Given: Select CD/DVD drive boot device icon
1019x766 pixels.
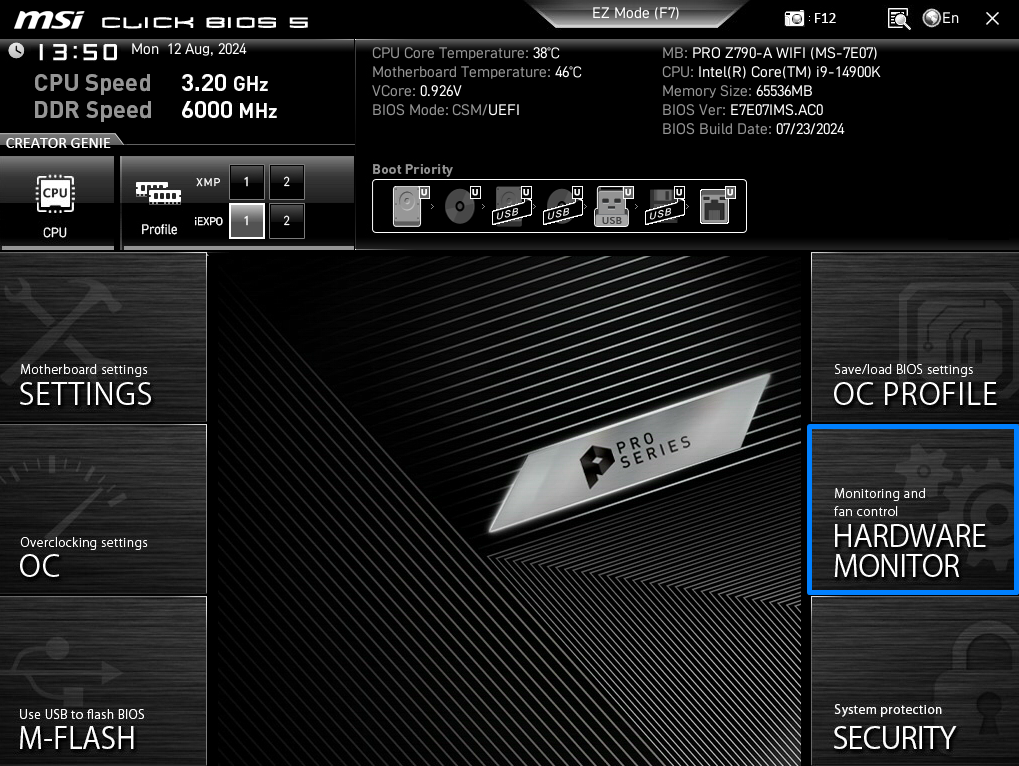Looking at the screenshot, I should click(461, 206).
